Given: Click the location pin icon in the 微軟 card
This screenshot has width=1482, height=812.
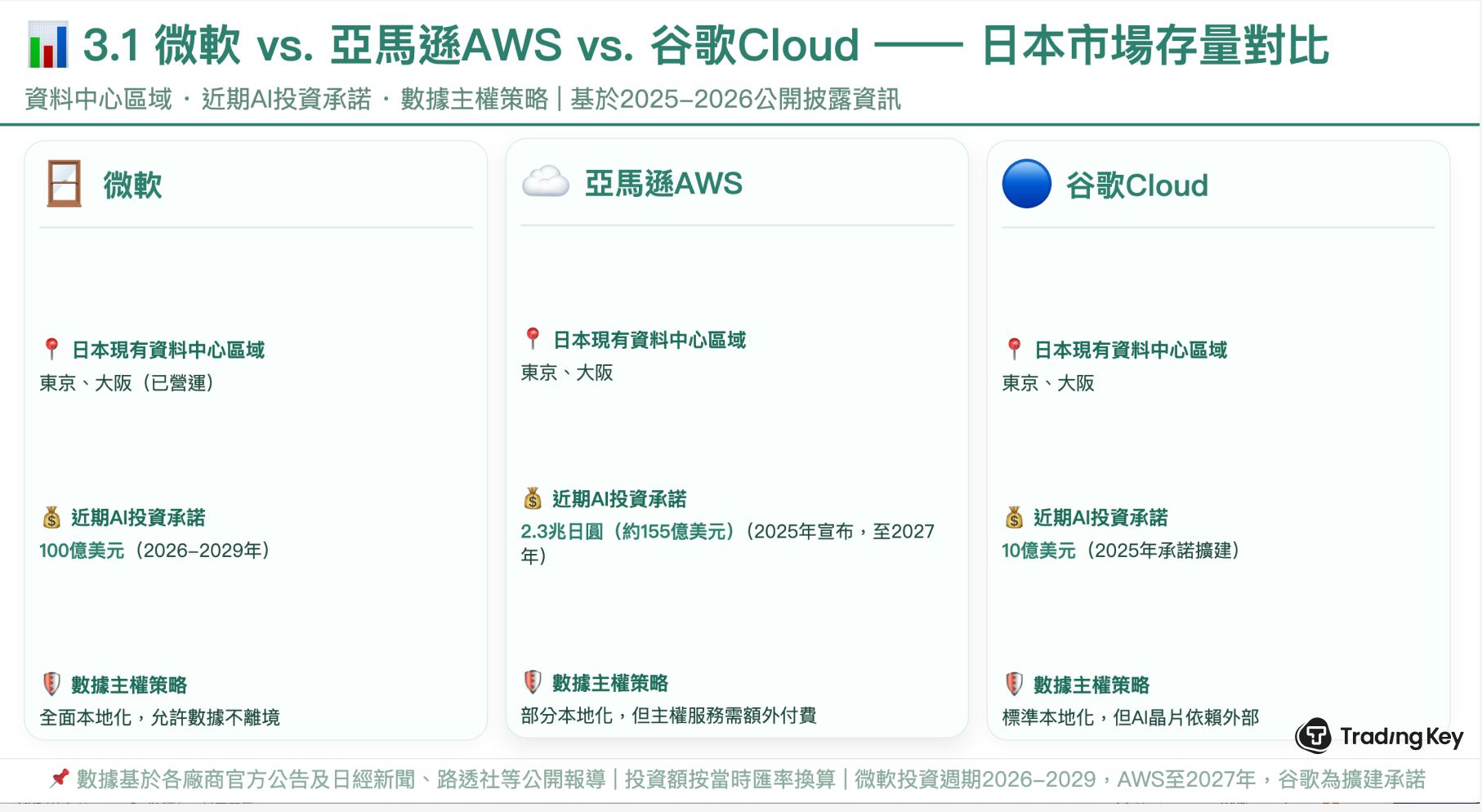Looking at the screenshot, I should (51, 350).
